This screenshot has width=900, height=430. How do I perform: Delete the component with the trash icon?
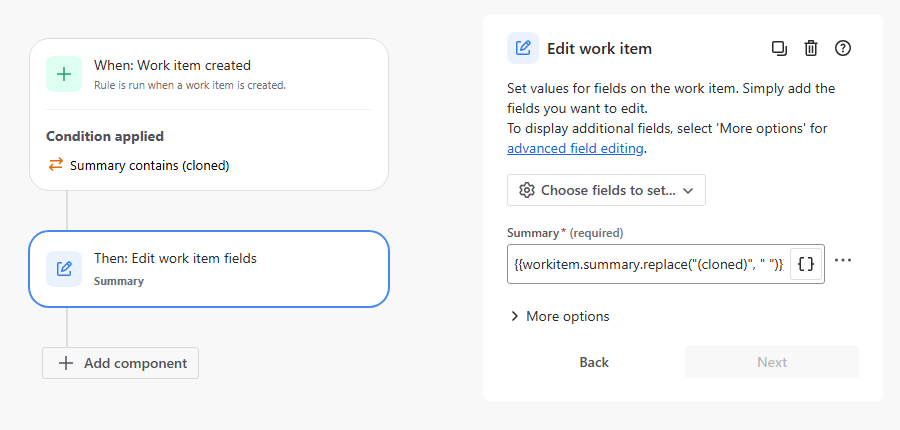[811, 48]
